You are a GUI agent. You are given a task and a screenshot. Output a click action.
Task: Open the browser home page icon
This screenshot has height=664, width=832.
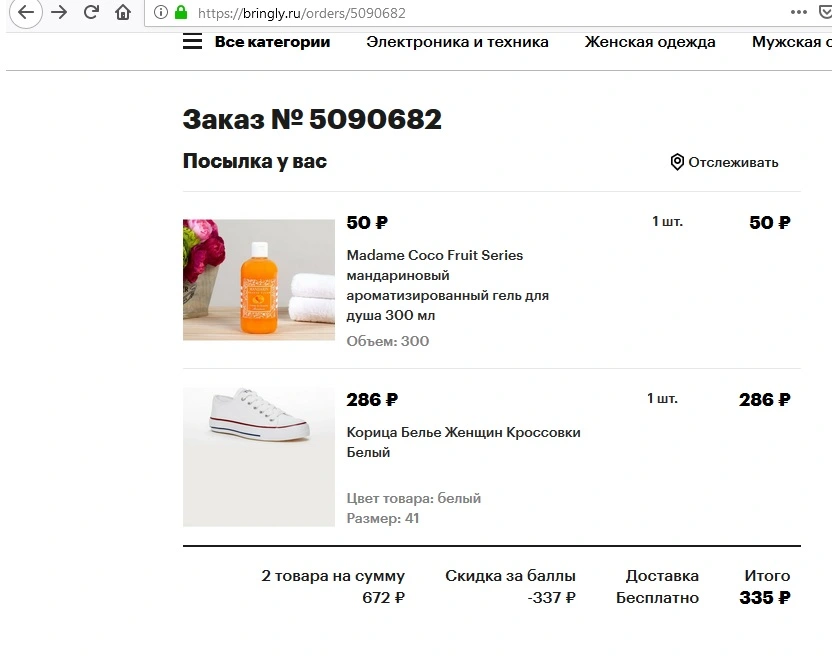123,12
